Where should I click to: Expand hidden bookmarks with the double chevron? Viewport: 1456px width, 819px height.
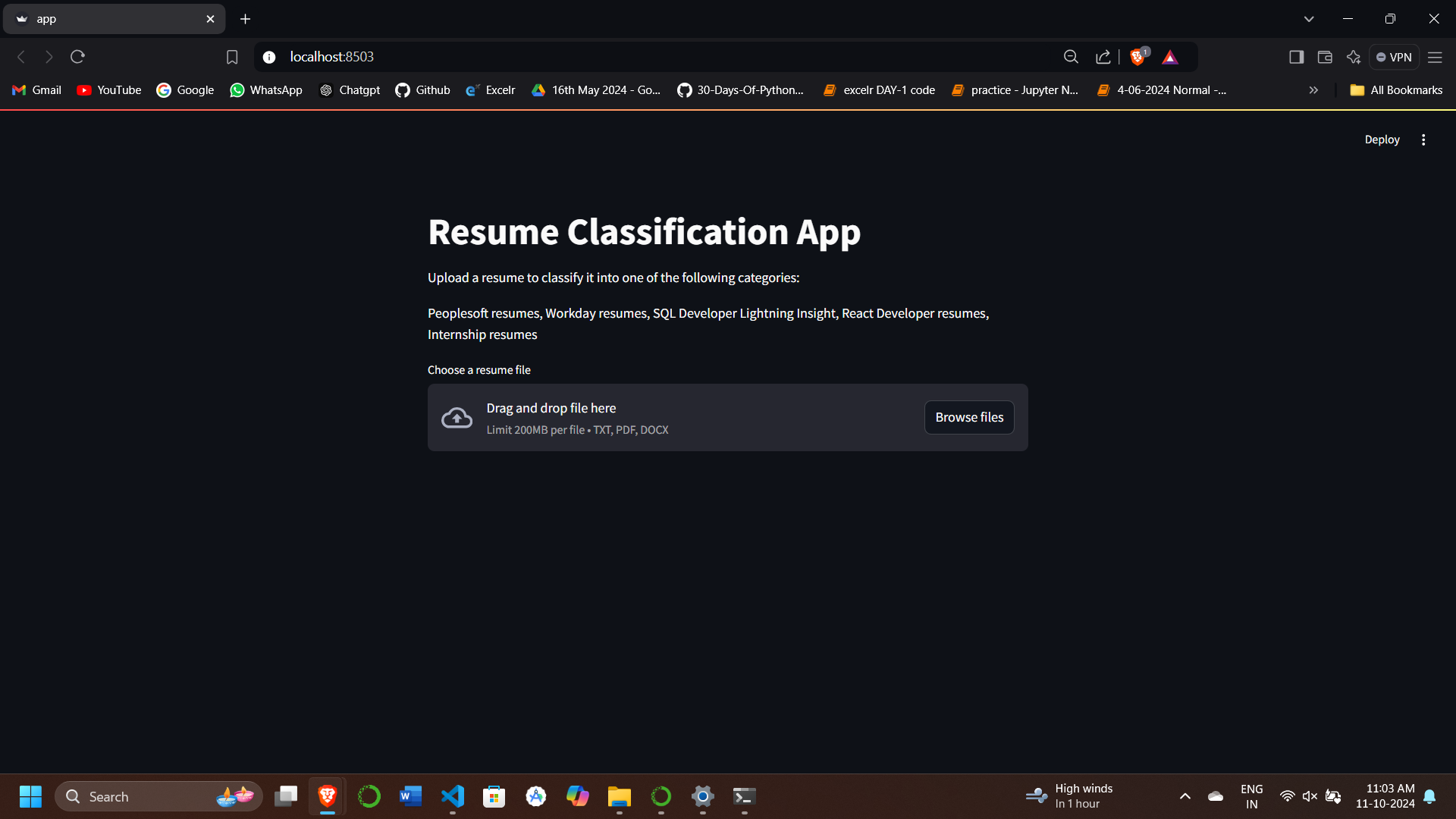pyautogui.click(x=1313, y=90)
